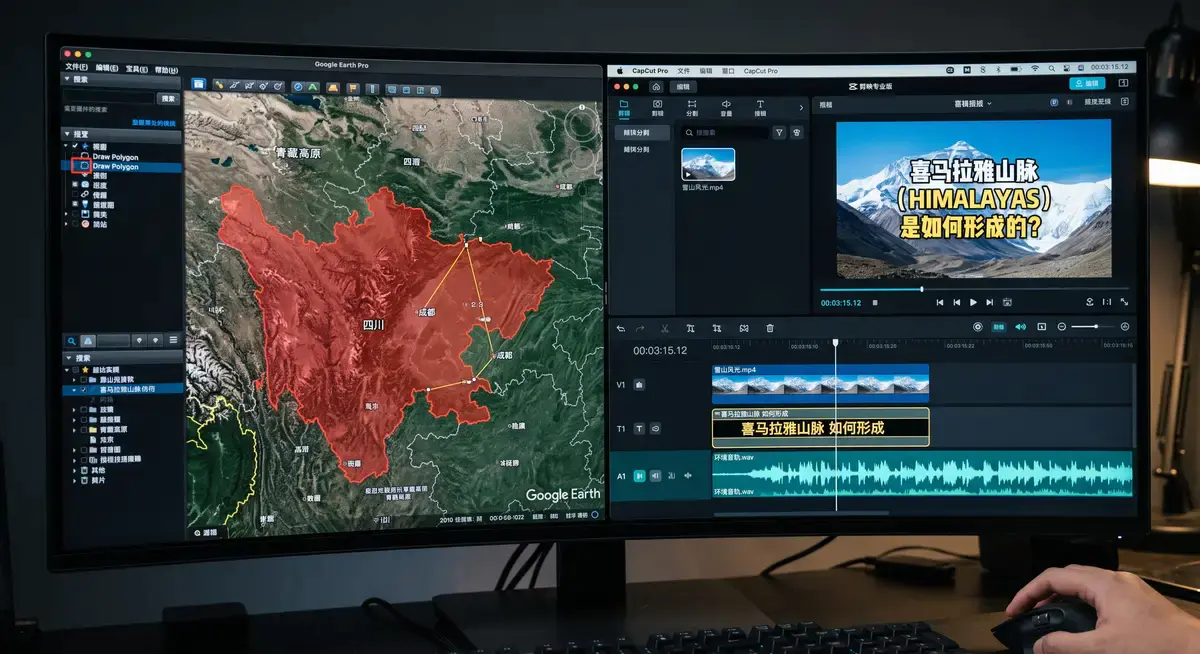This screenshot has width=1200, height=654.
Task: Open the preview title dropdown above the player
Action: coord(970,103)
